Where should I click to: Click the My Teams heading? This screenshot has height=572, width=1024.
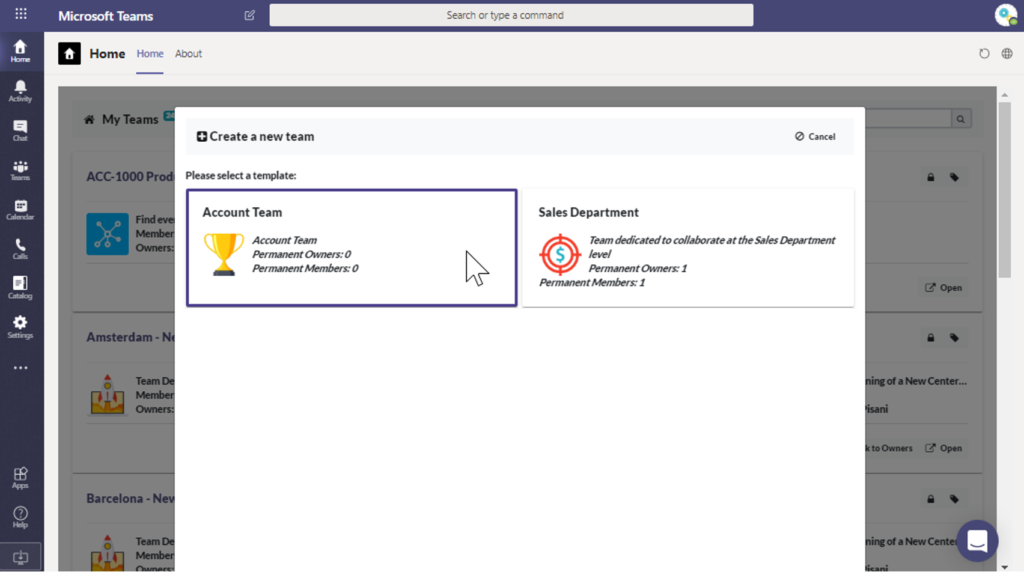(130, 119)
